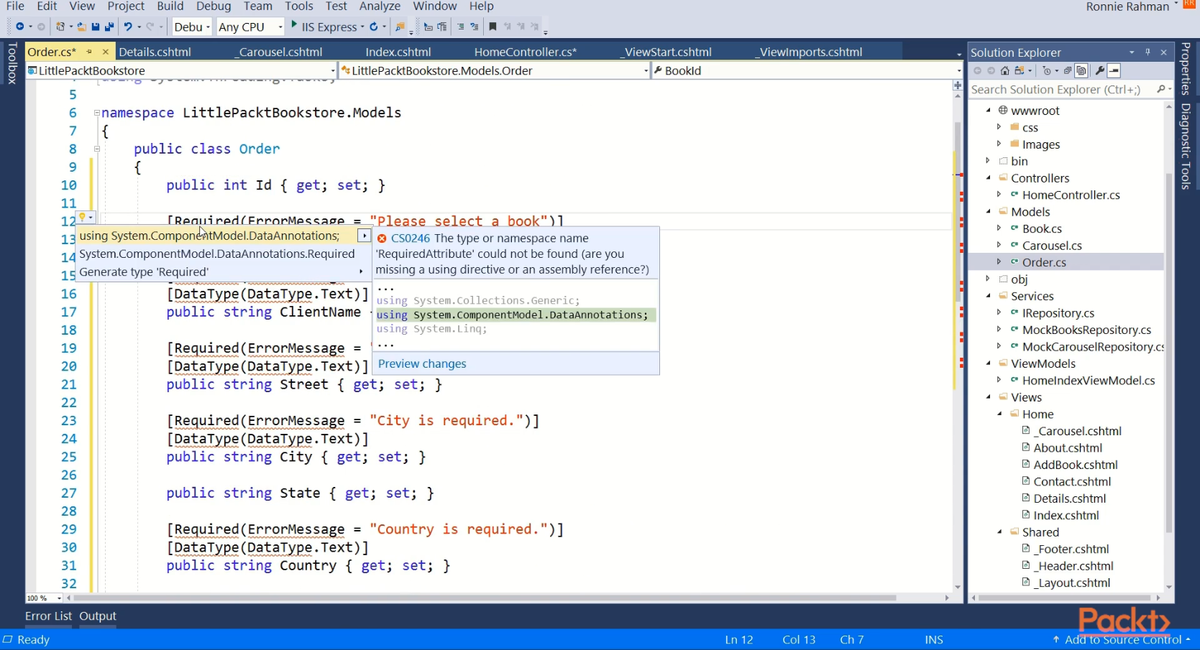Open the Diagnostic Tools side tab

pos(1186,145)
